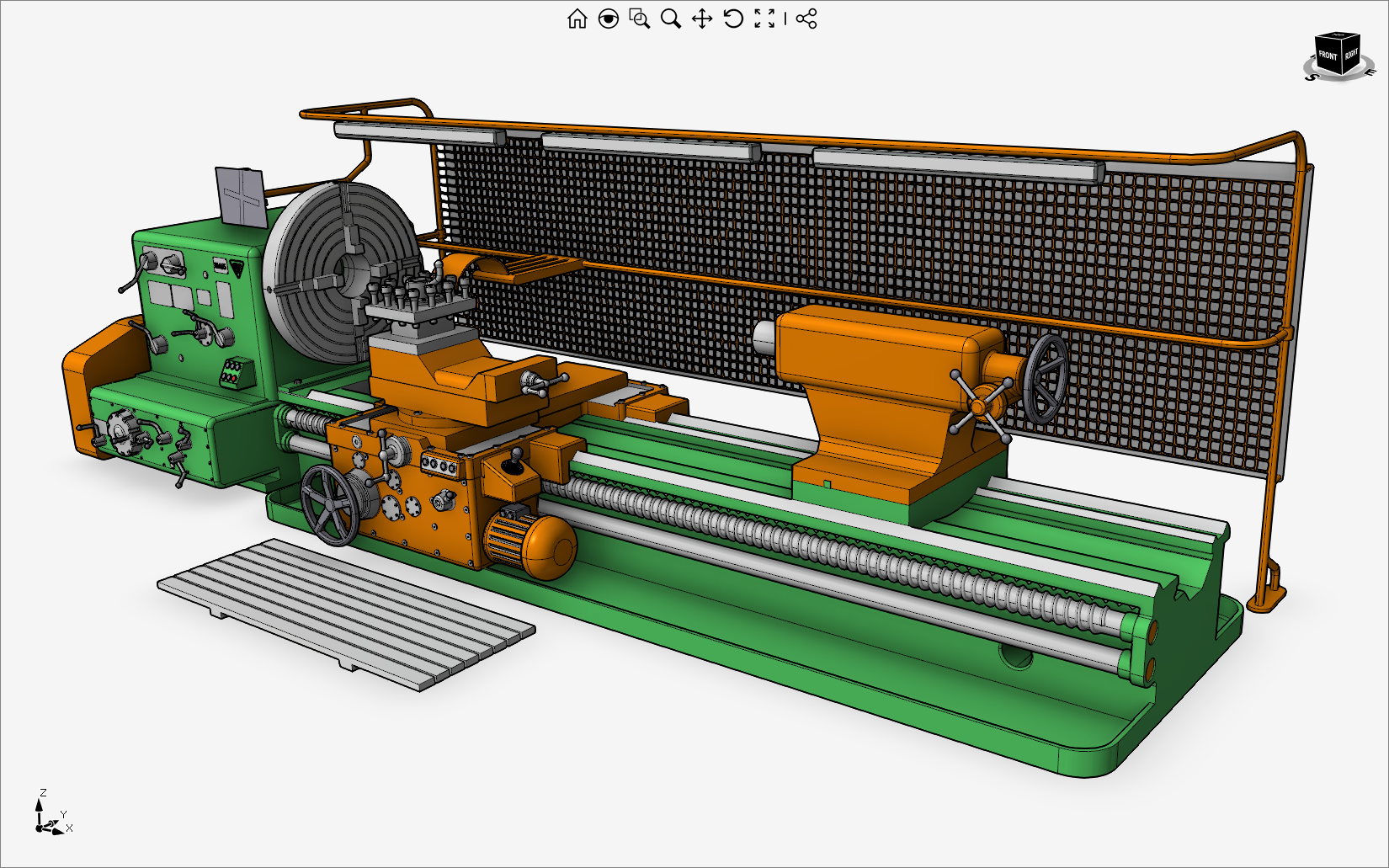Activate the Rotate/Orbit tool
The image size is (1389, 868).
click(x=733, y=19)
